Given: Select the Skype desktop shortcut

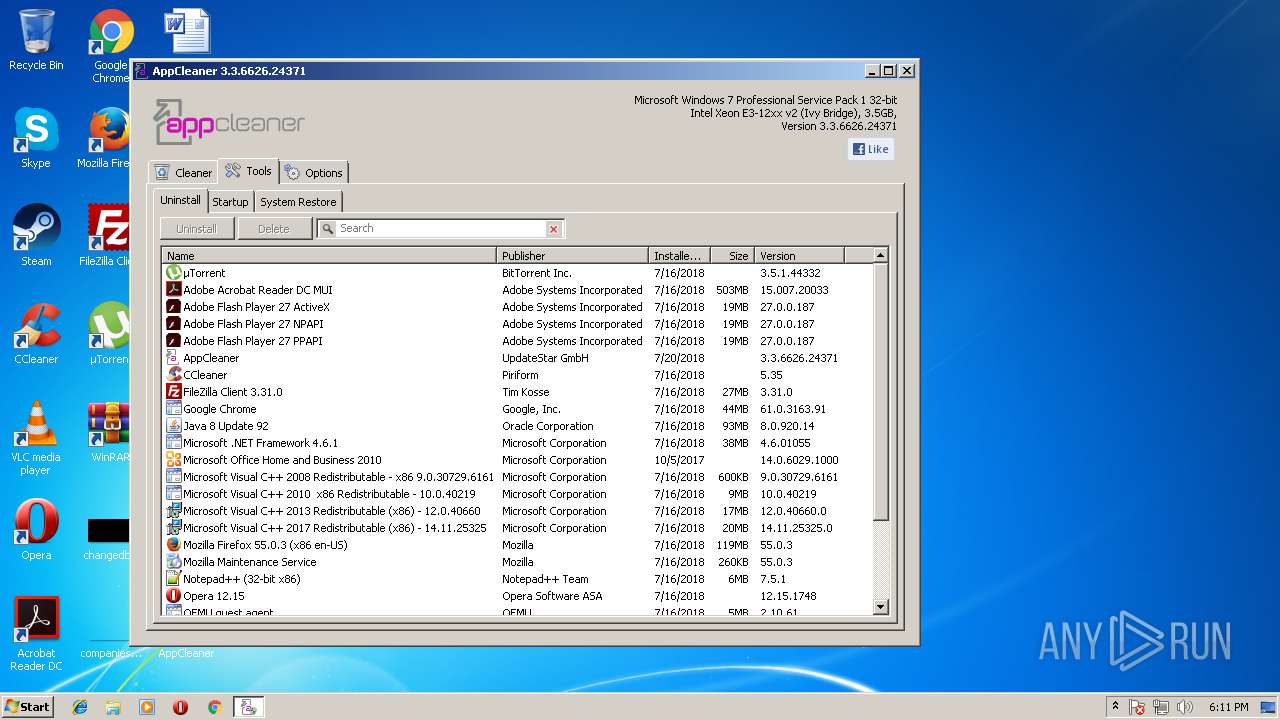Looking at the screenshot, I should pyautogui.click(x=36, y=138).
